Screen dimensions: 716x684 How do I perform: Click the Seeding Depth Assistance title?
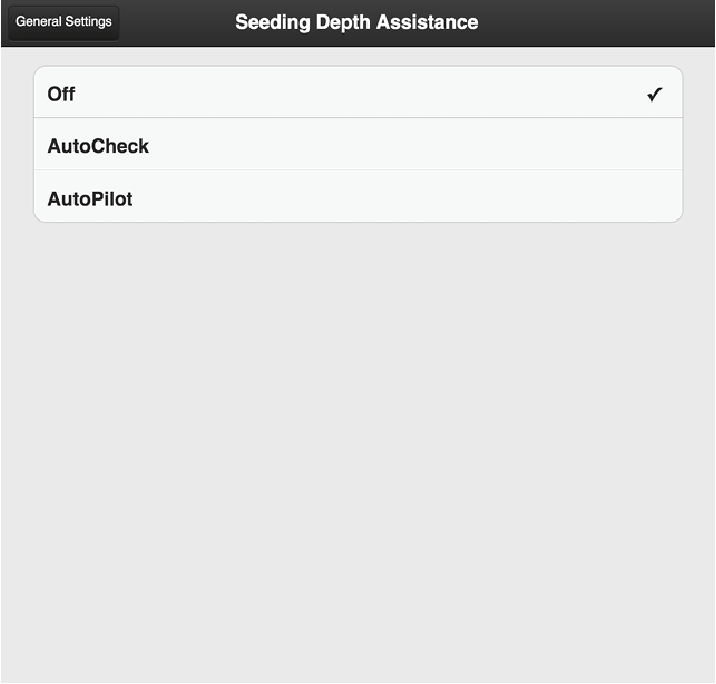[356, 22]
